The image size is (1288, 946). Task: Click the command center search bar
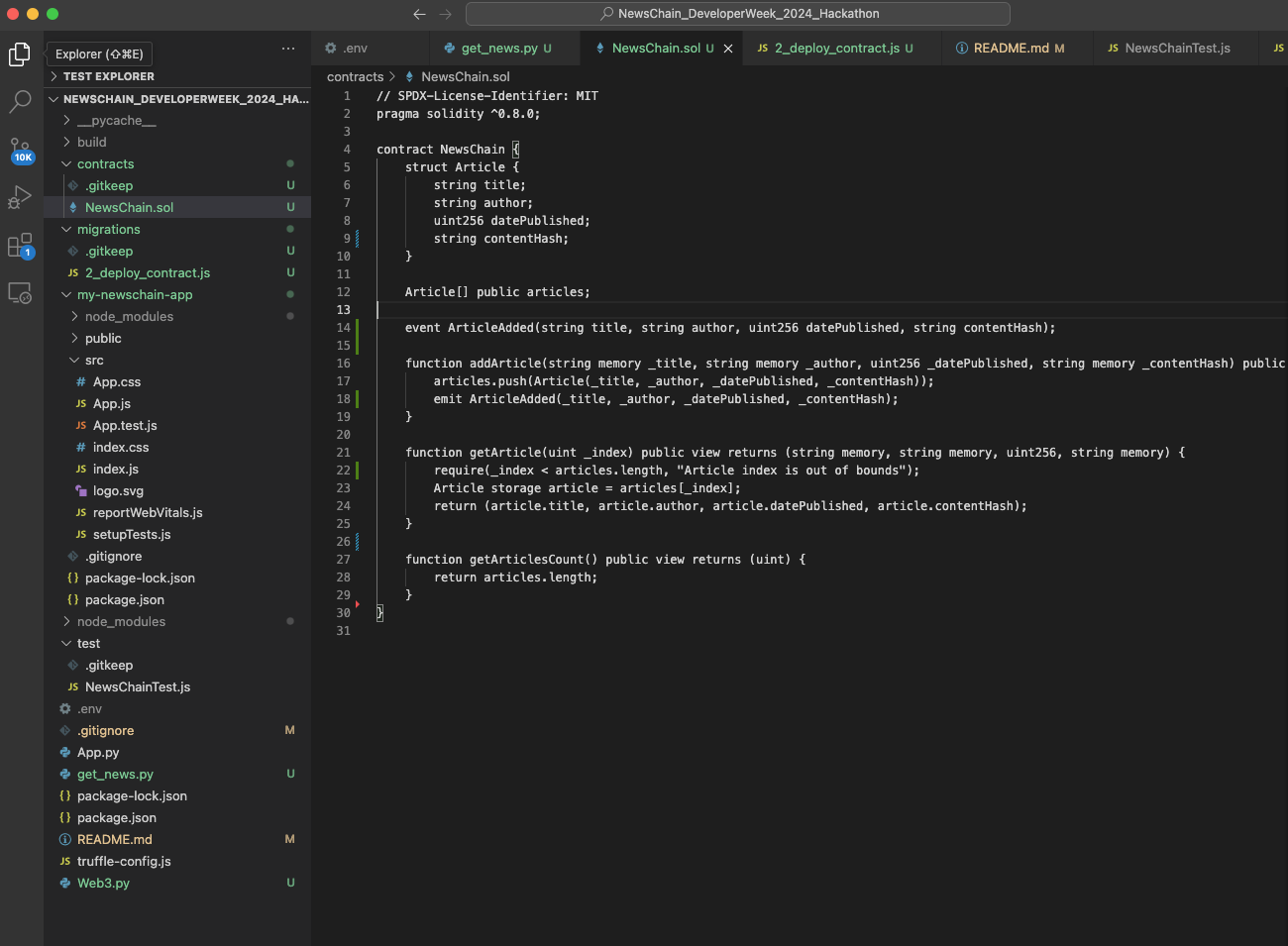coord(738,14)
